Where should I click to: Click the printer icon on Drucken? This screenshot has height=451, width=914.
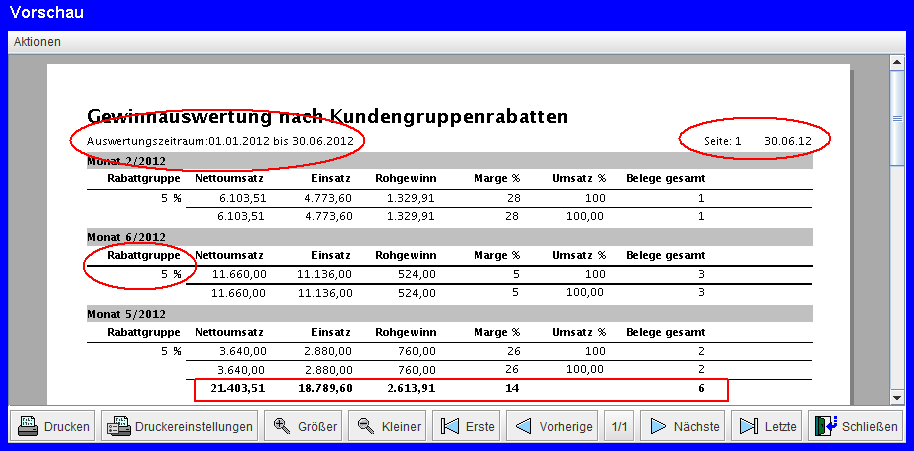pos(28,426)
